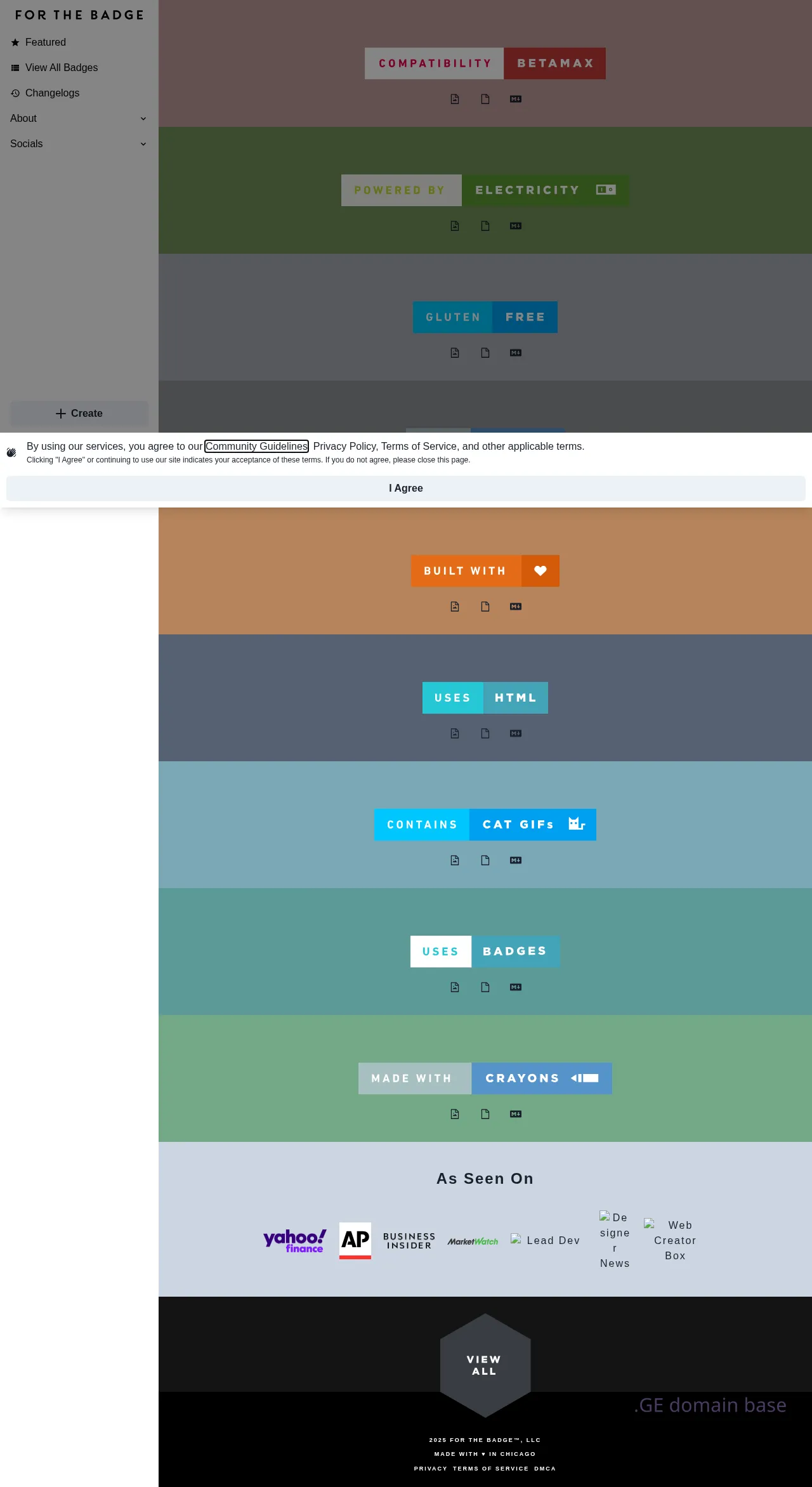Click the blank file icon under Uses Badges badge
The width and height of the screenshot is (812, 1487).
tap(485, 987)
